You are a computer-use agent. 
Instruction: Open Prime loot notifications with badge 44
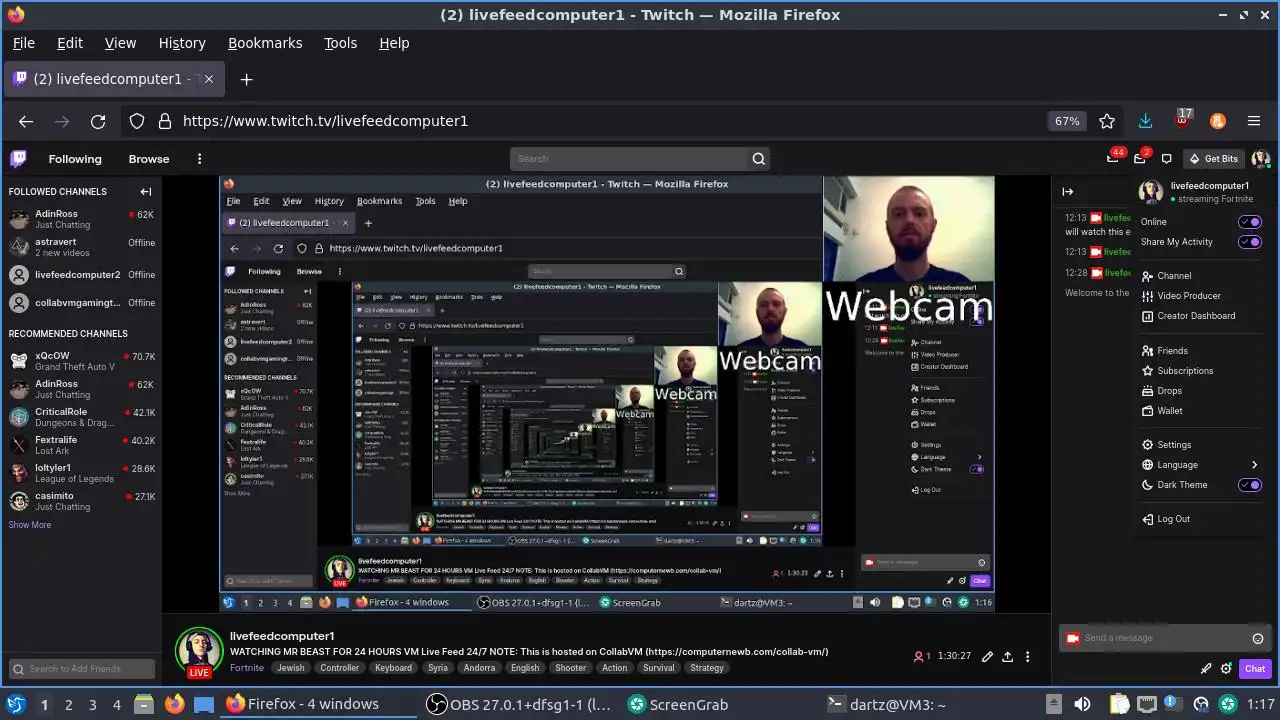(x=1113, y=158)
